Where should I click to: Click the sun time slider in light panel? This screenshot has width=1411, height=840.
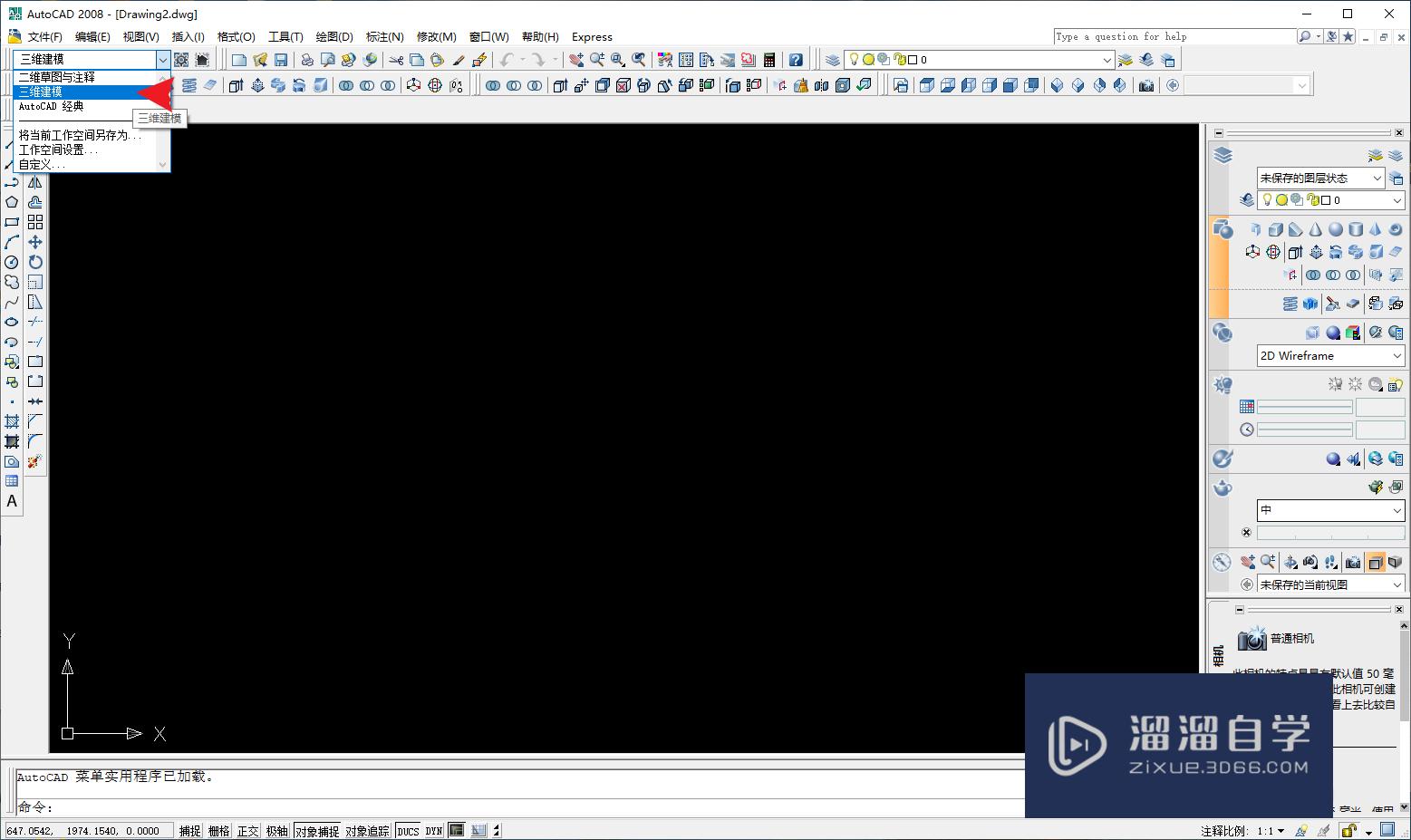(x=1305, y=429)
